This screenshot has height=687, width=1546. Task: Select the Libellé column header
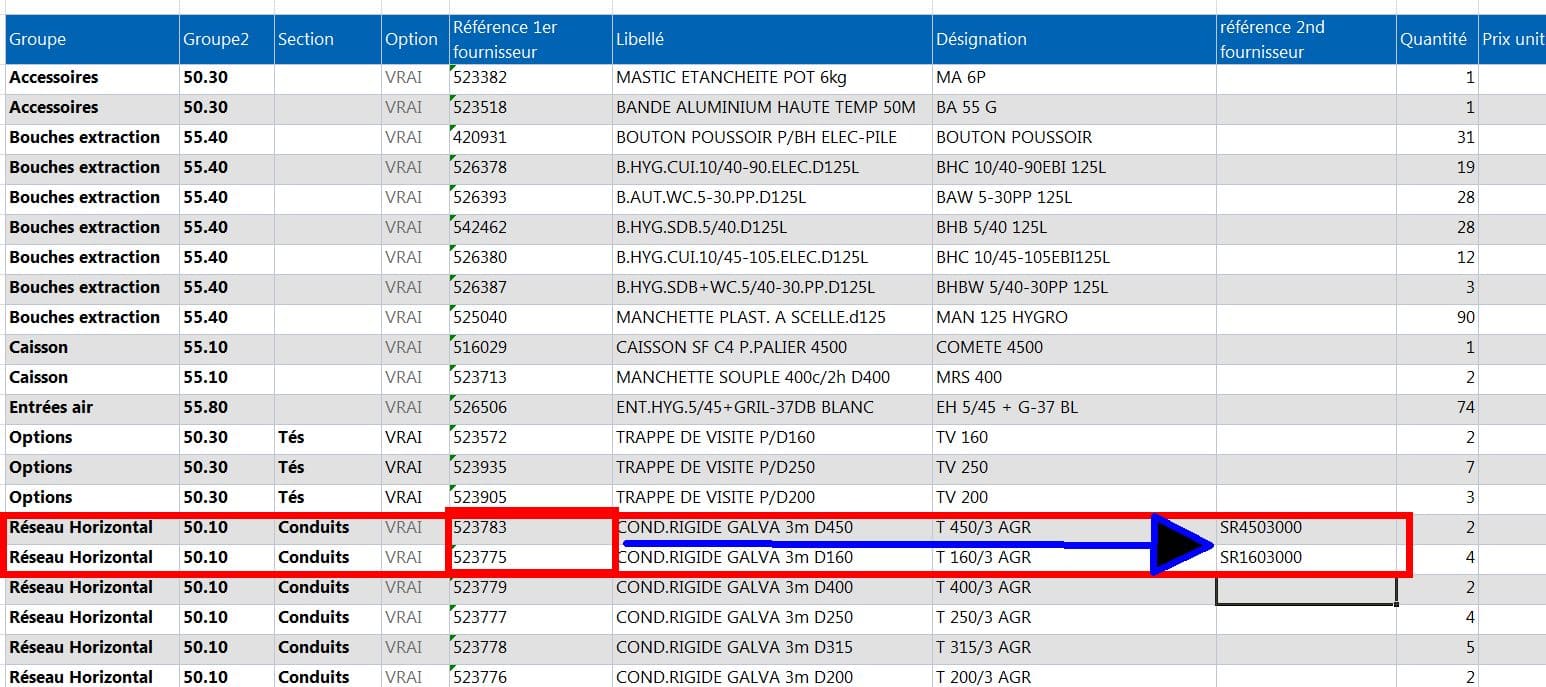pyautogui.click(x=772, y=39)
